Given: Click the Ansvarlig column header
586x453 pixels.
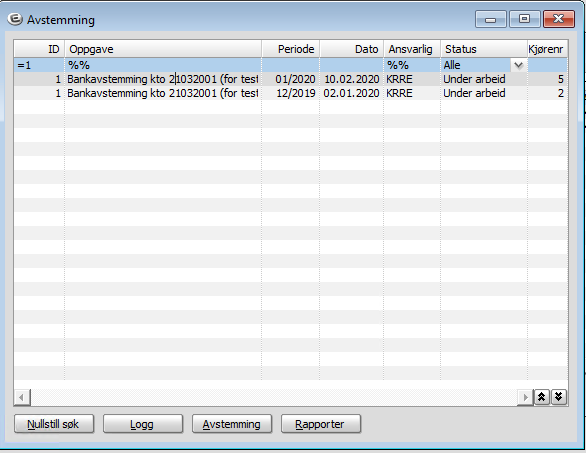Looking at the screenshot, I should (412, 49).
